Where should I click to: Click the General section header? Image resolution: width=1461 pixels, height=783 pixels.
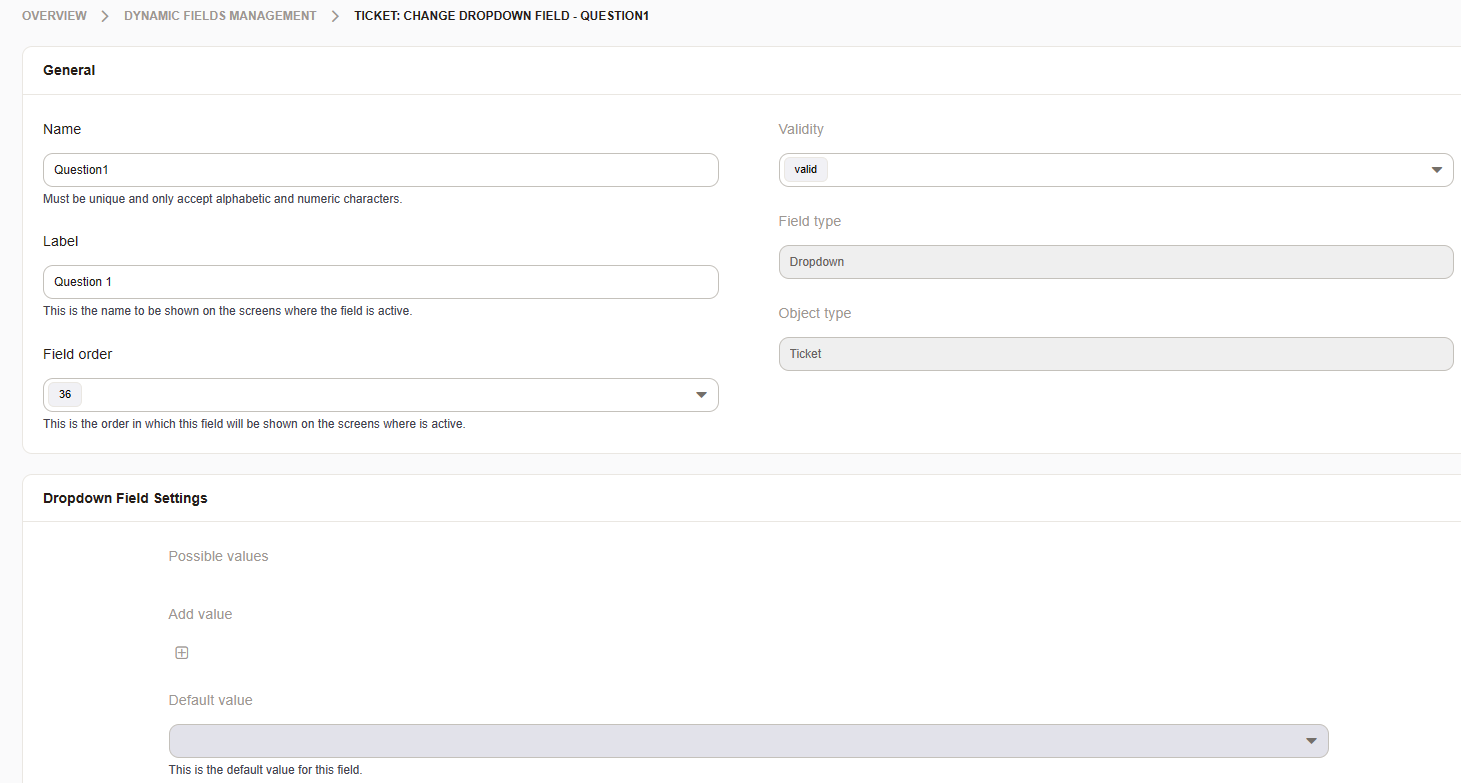tap(69, 70)
